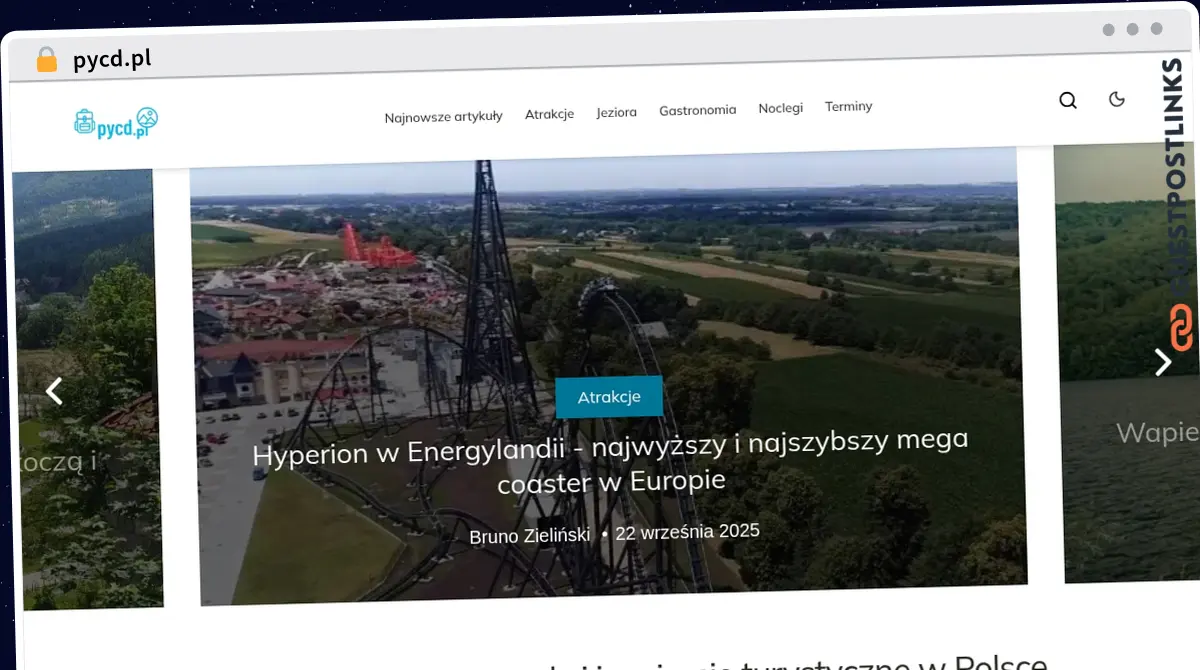This screenshot has height=670, width=1200.
Task: Toggle dark mode moon icon
Action: click(x=1117, y=98)
